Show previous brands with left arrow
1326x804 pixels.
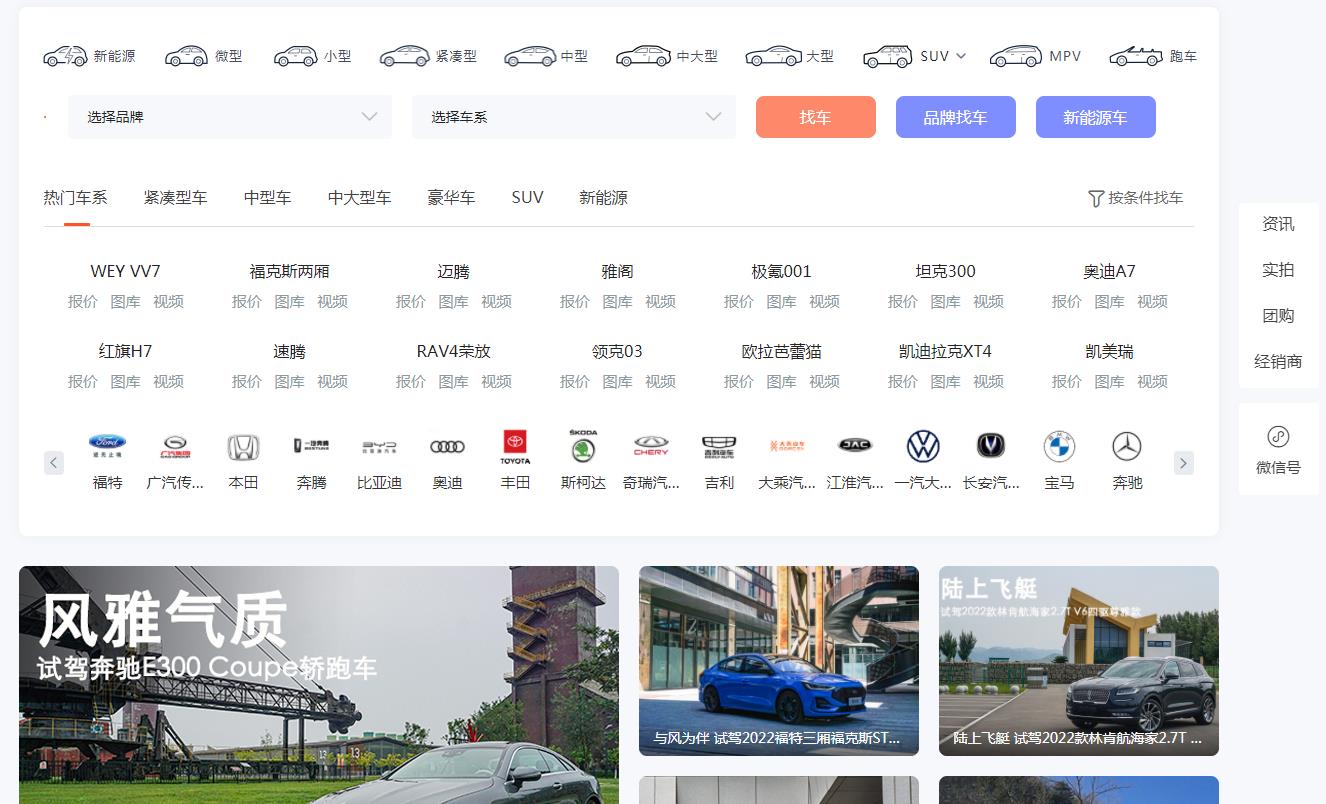click(54, 463)
